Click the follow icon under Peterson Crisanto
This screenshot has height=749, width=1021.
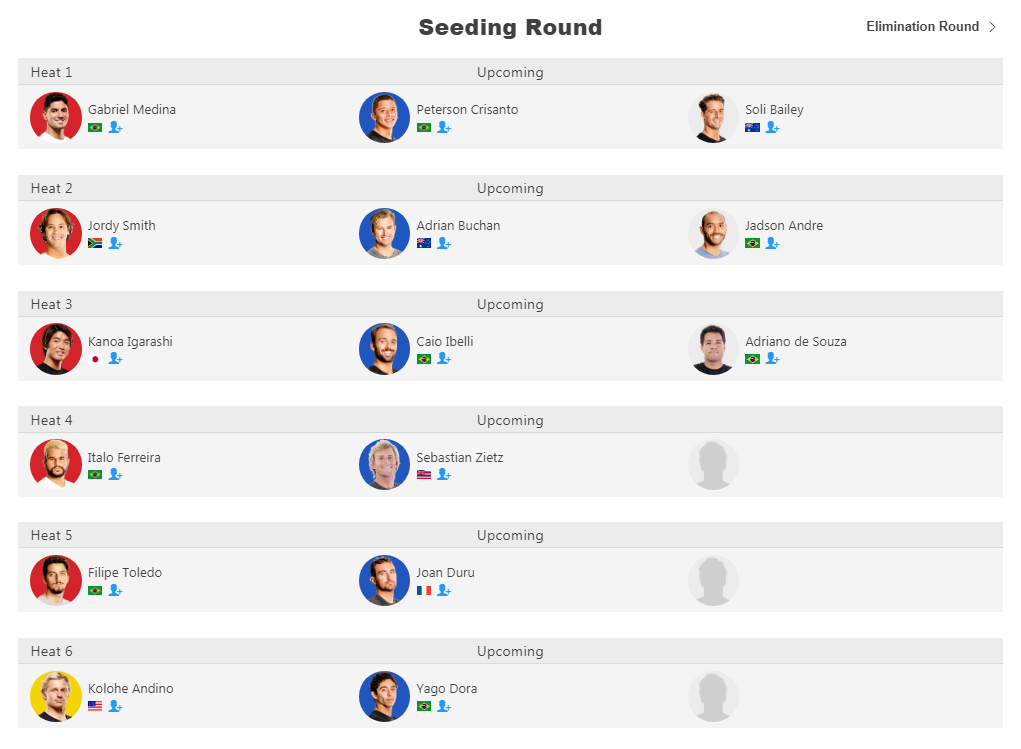tap(444, 127)
